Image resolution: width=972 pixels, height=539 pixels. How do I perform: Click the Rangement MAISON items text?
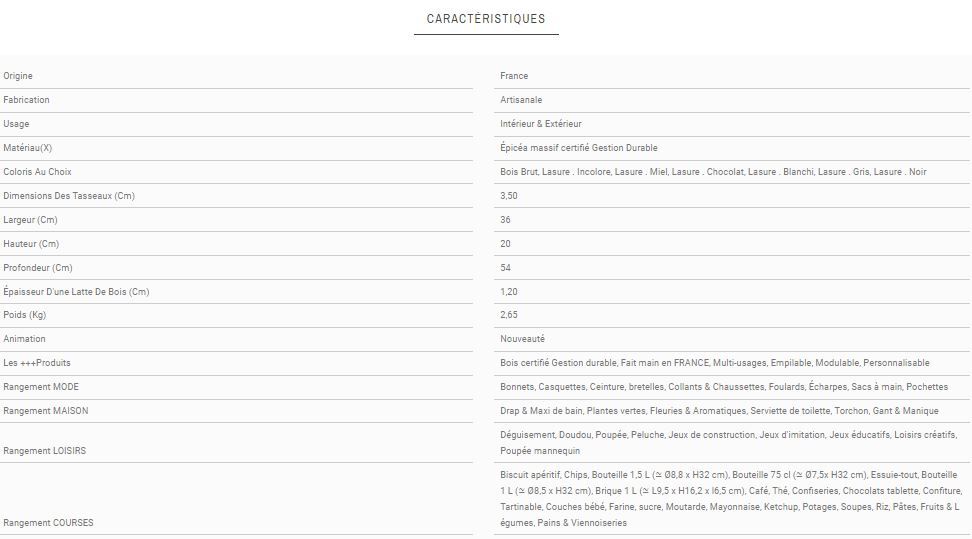[719, 411]
